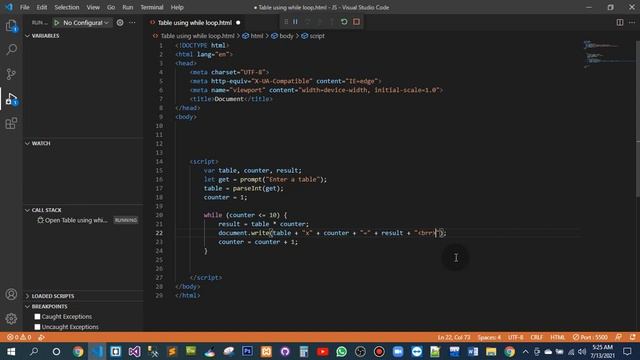640x360 pixels.
Task: Click the code minimap overview
Action: (x=609, y=55)
